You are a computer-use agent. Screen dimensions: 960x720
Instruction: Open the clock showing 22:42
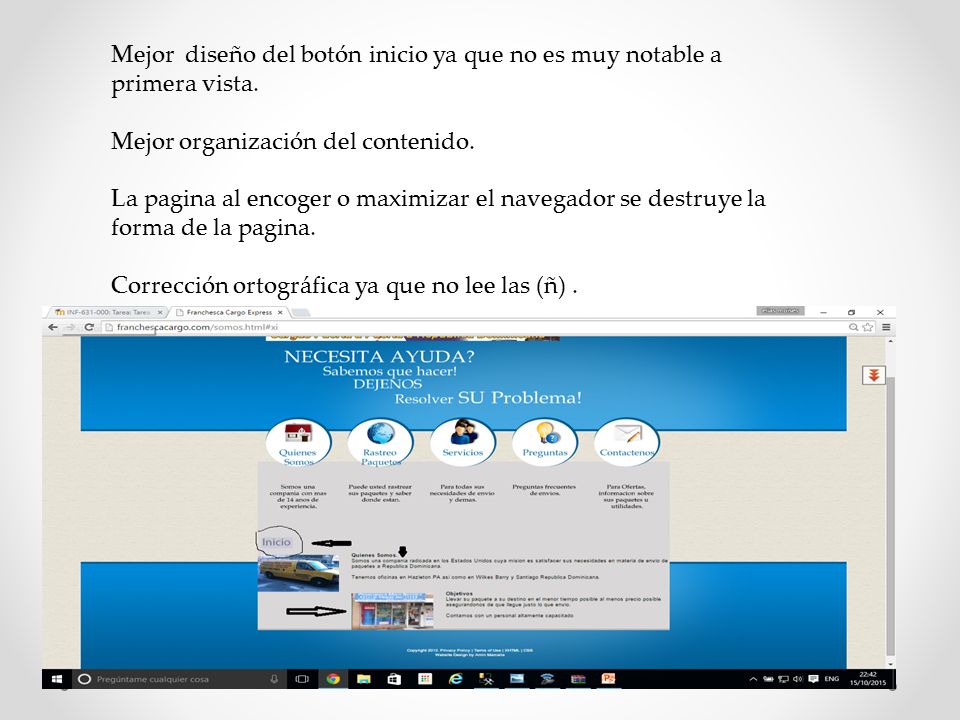coord(868,679)
